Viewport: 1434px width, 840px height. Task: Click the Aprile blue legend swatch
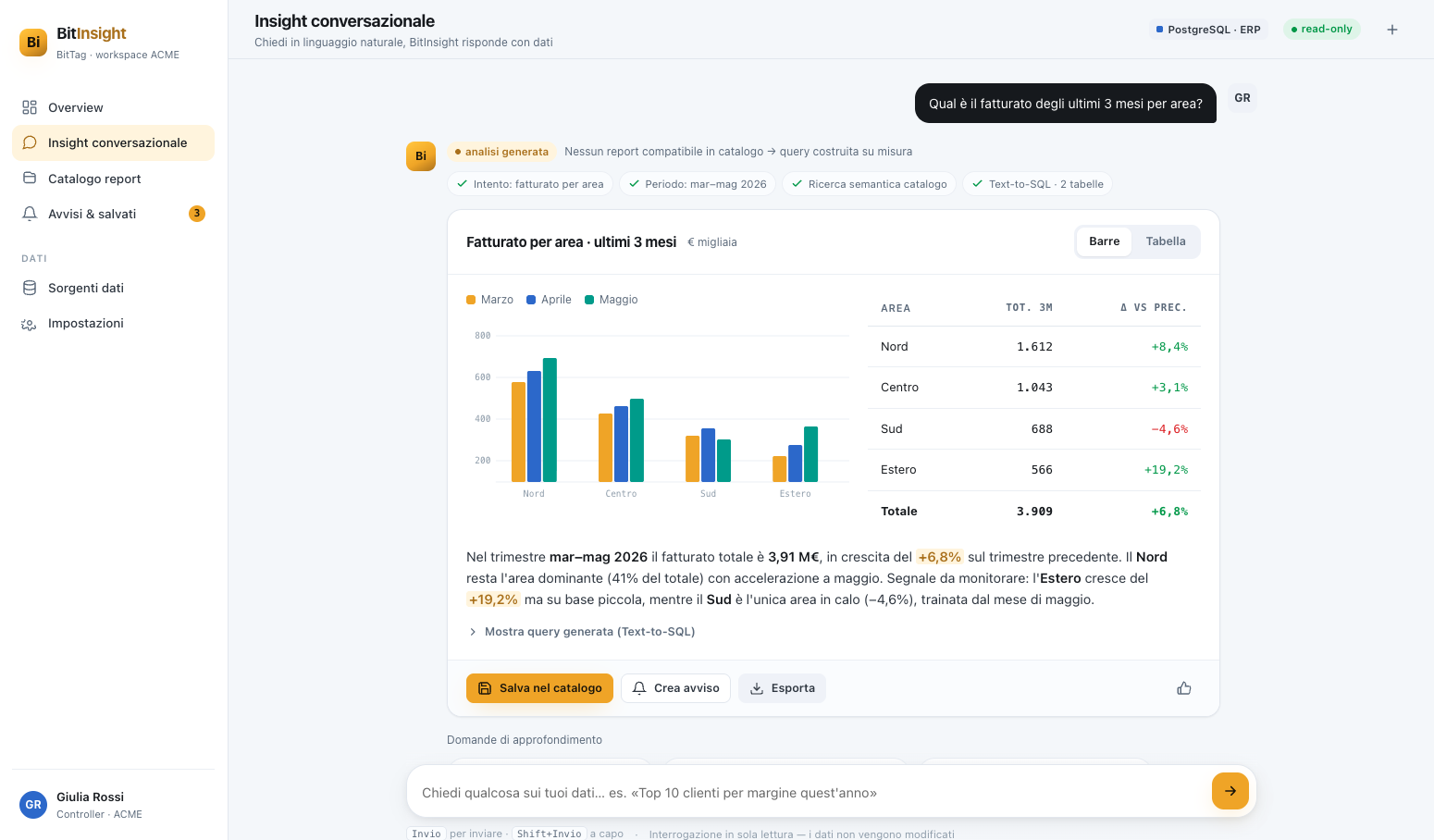point(531,300)
